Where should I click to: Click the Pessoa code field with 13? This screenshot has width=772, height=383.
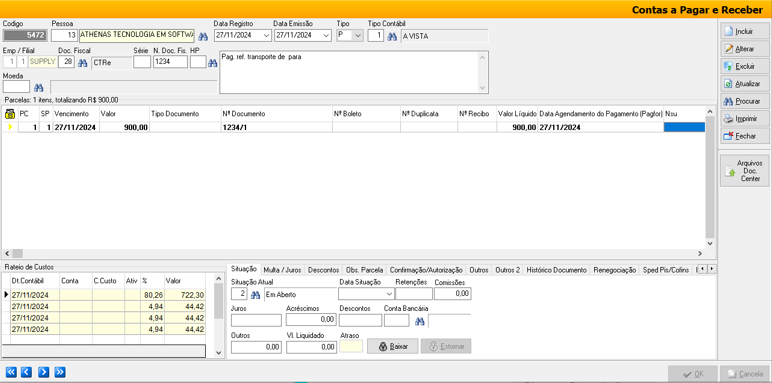(x=65, y=35)
